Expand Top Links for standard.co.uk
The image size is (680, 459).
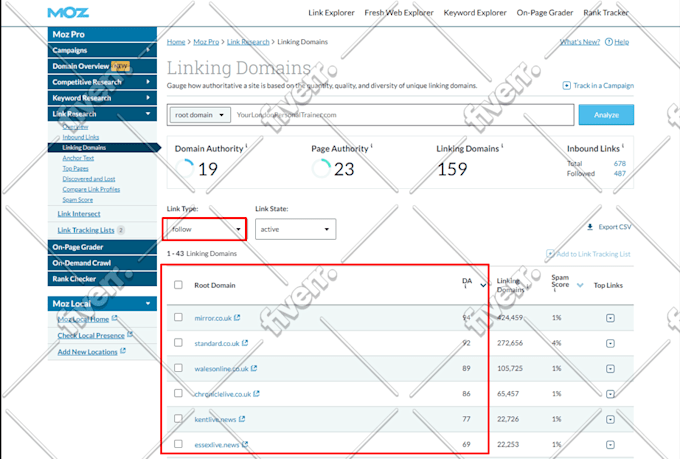610,343
